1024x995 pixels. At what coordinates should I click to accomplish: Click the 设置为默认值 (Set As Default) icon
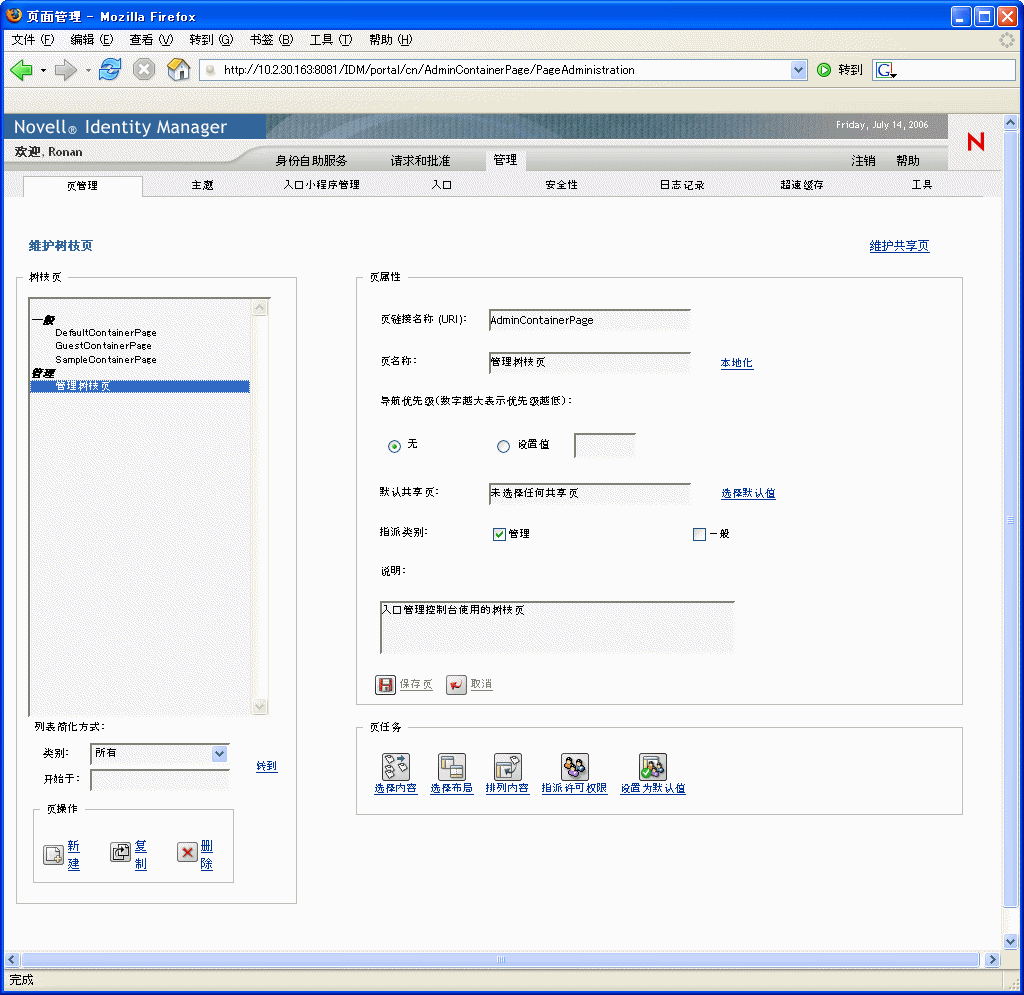click(652, 767)
